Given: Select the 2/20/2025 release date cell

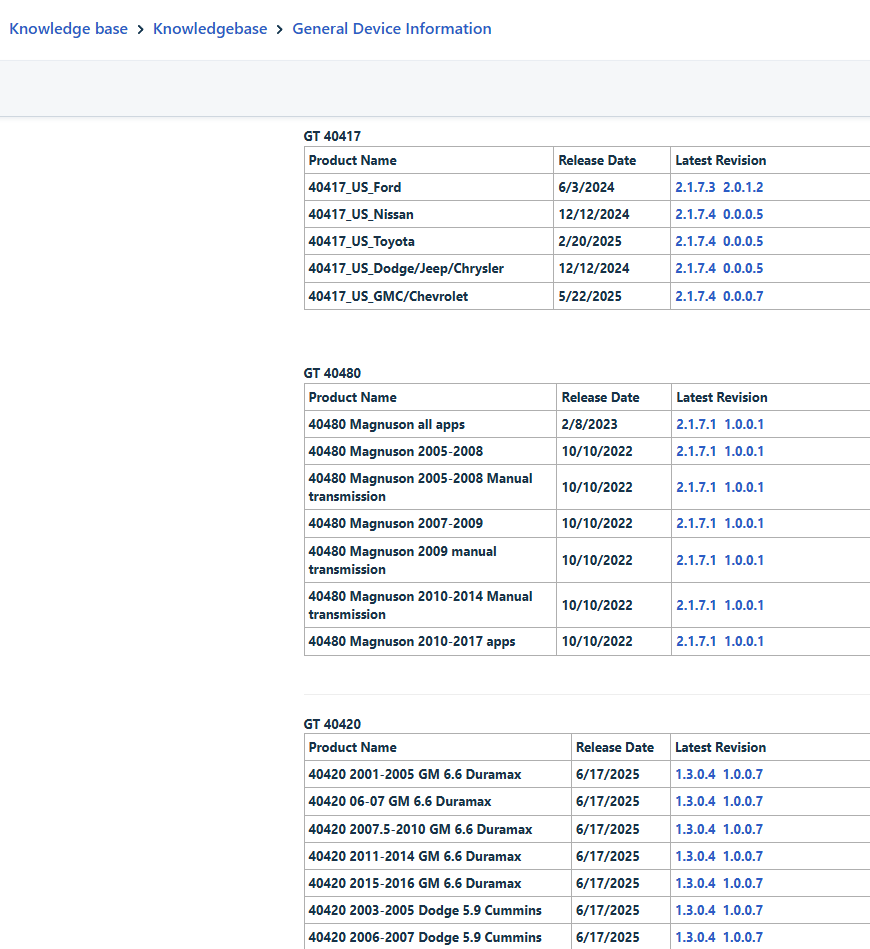Looking at the screenshot, I should pos(611,241).
